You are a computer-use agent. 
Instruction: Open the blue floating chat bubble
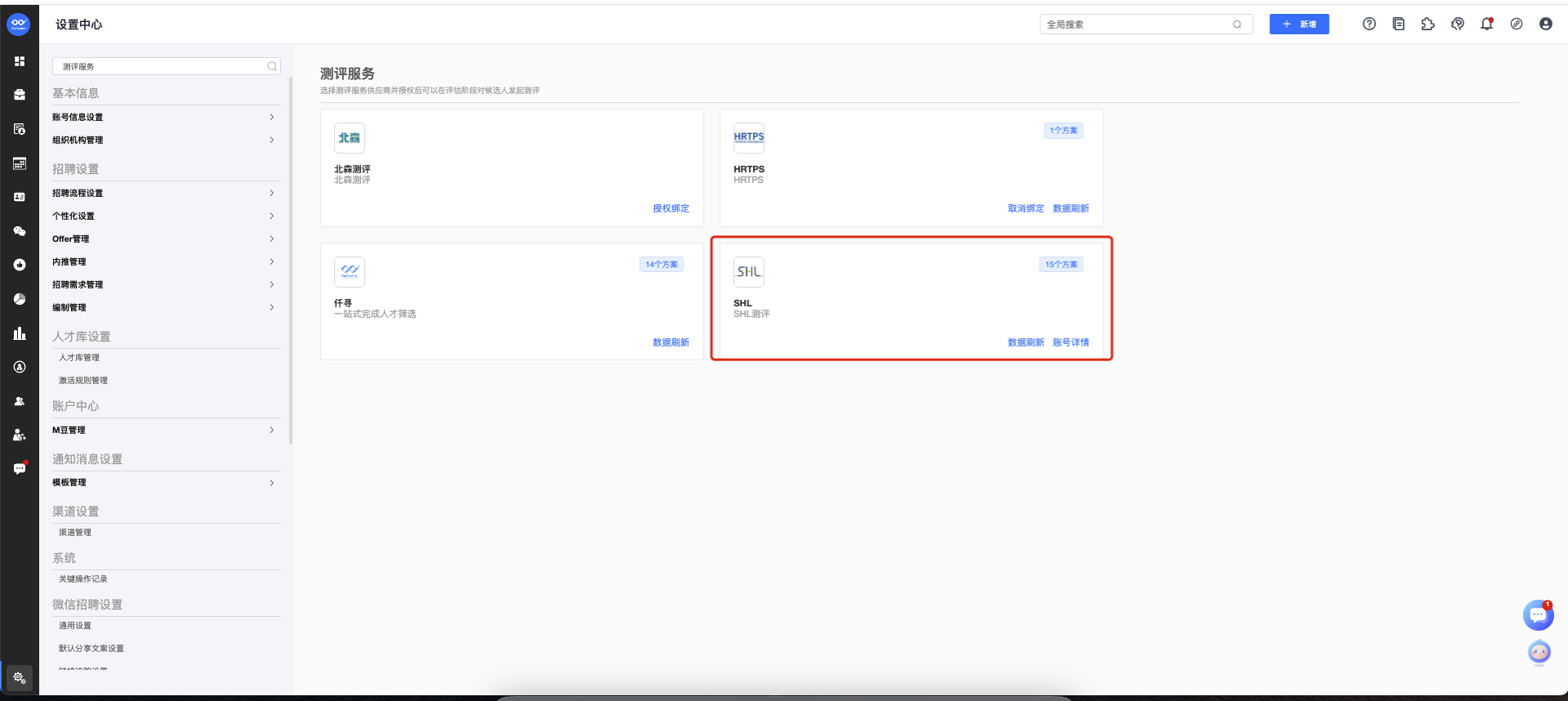click(1539, 614)
